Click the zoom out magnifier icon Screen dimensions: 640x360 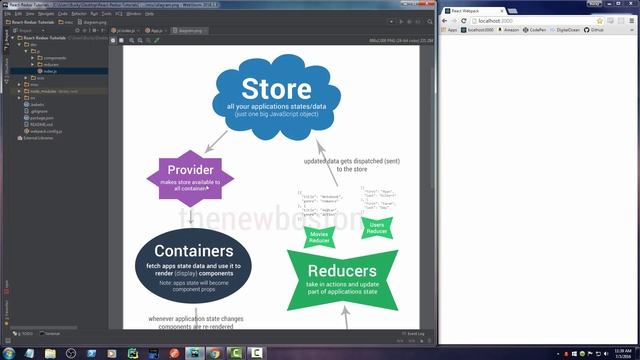140,40
